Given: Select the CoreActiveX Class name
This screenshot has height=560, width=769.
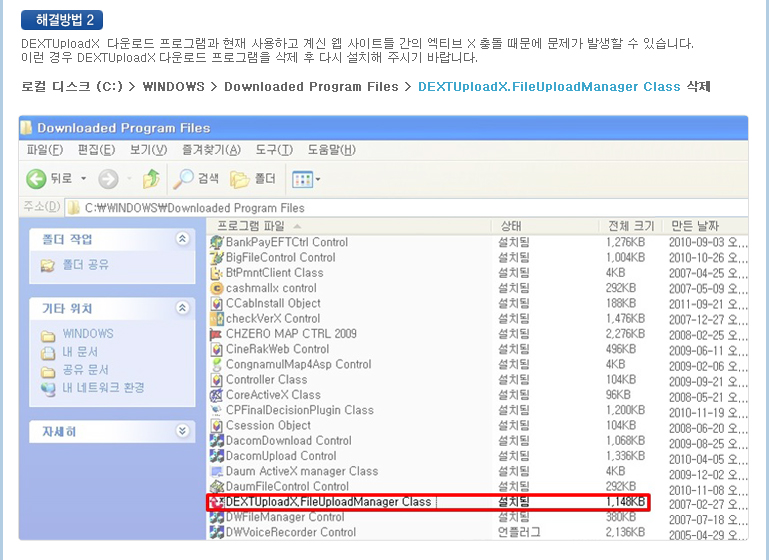Looking at the screenshot, I should 273,395.
